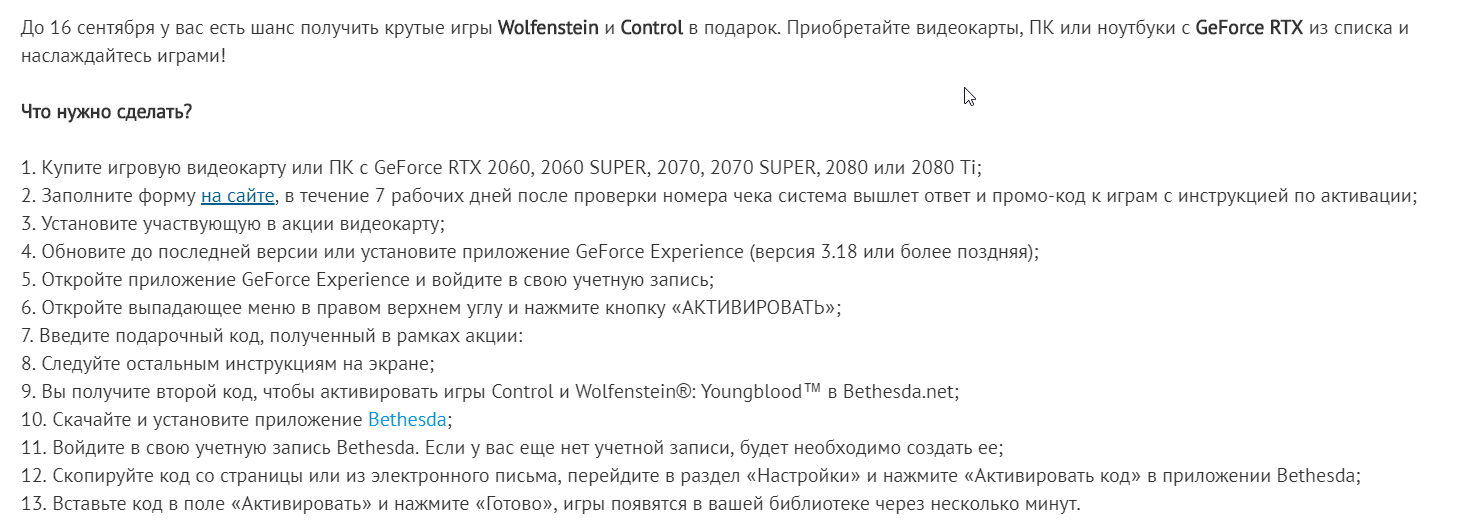Click step 5 about opening GeForce Experience
Image resolution: width=1484 pixels, height=532 pixels.
(x=367, y=279)
